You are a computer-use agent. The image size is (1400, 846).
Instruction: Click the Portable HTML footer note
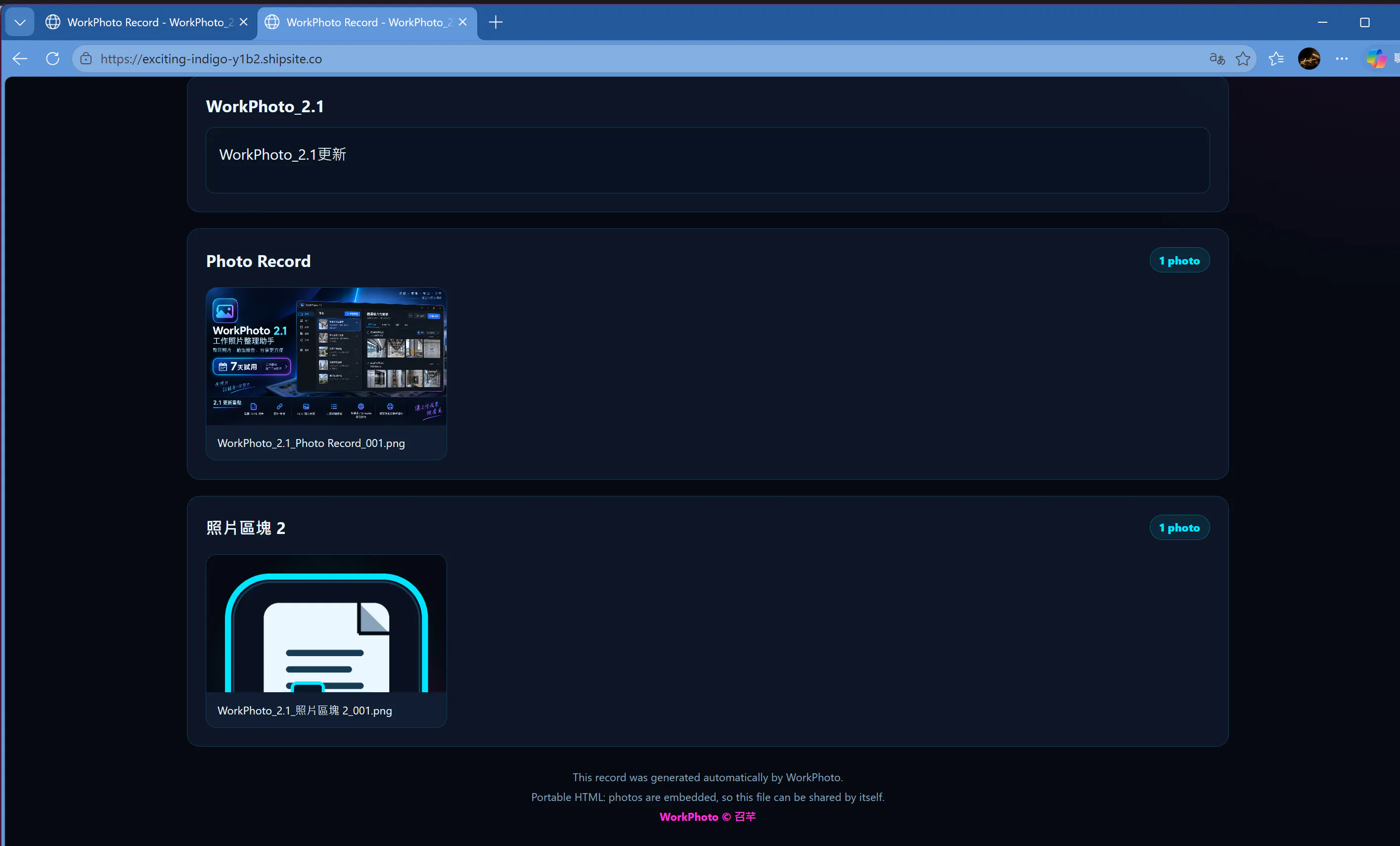707,797
